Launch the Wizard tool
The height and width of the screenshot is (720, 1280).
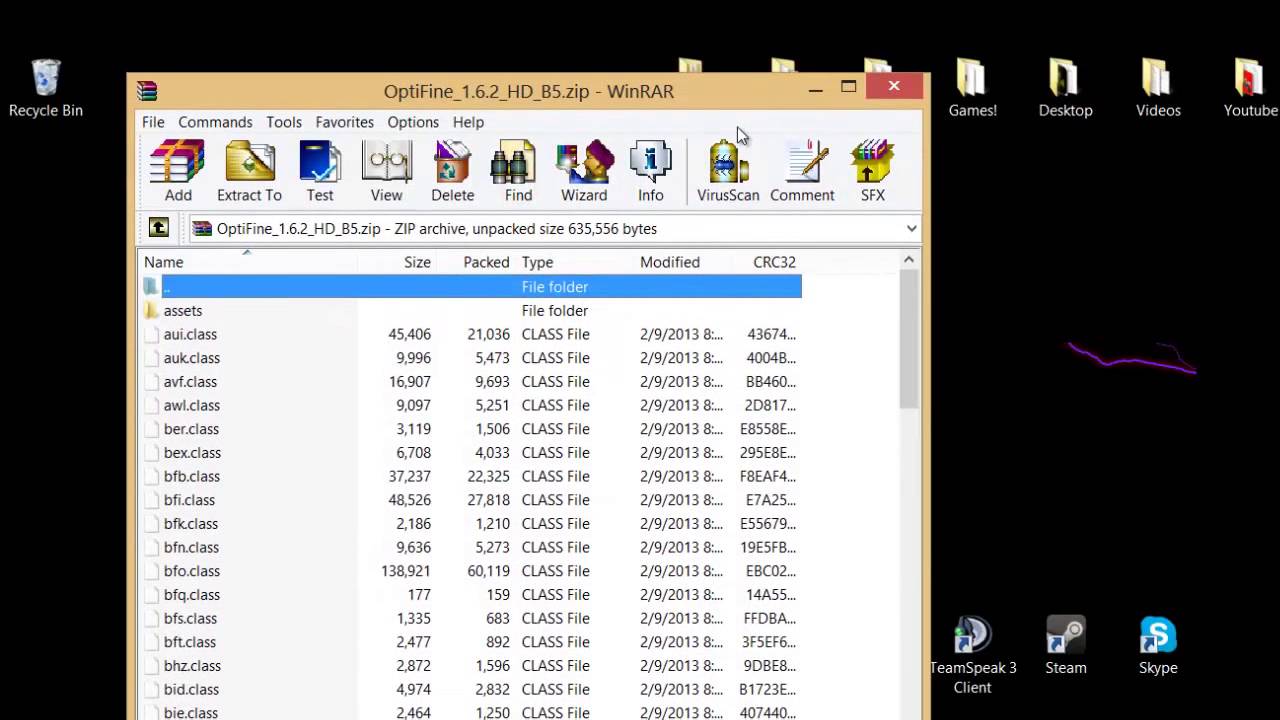point(584,171)
